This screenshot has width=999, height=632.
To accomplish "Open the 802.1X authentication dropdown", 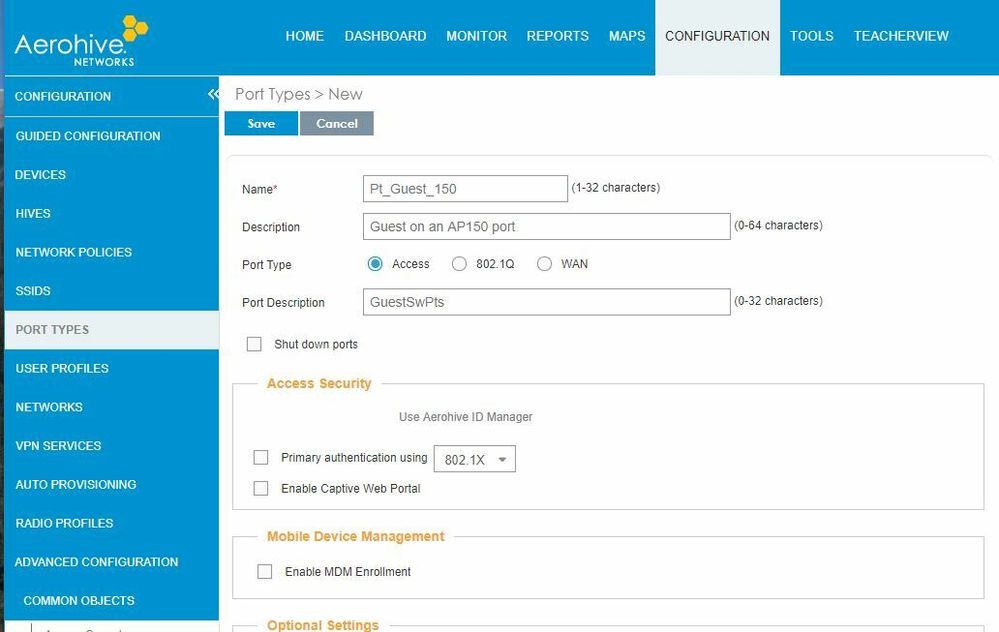I will [475, 459].
